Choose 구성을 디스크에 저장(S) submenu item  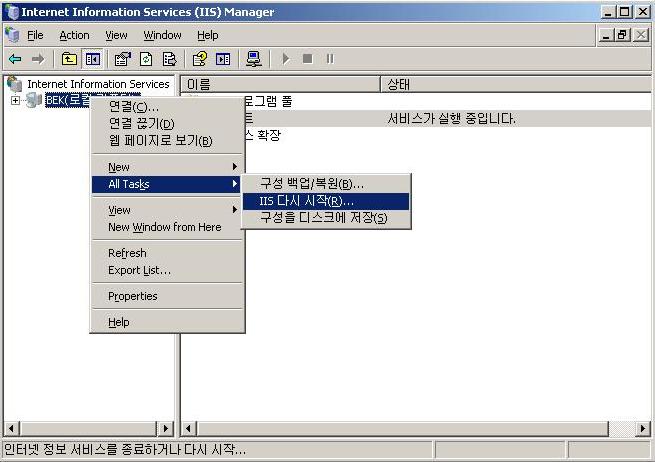326,218
